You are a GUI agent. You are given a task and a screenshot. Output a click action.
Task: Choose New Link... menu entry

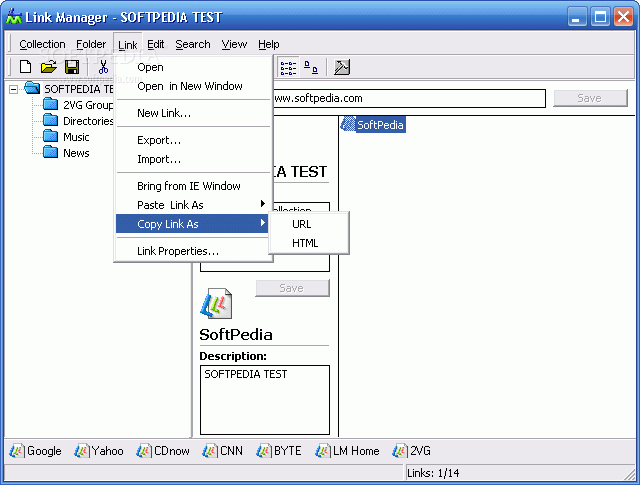coord(192,113)
